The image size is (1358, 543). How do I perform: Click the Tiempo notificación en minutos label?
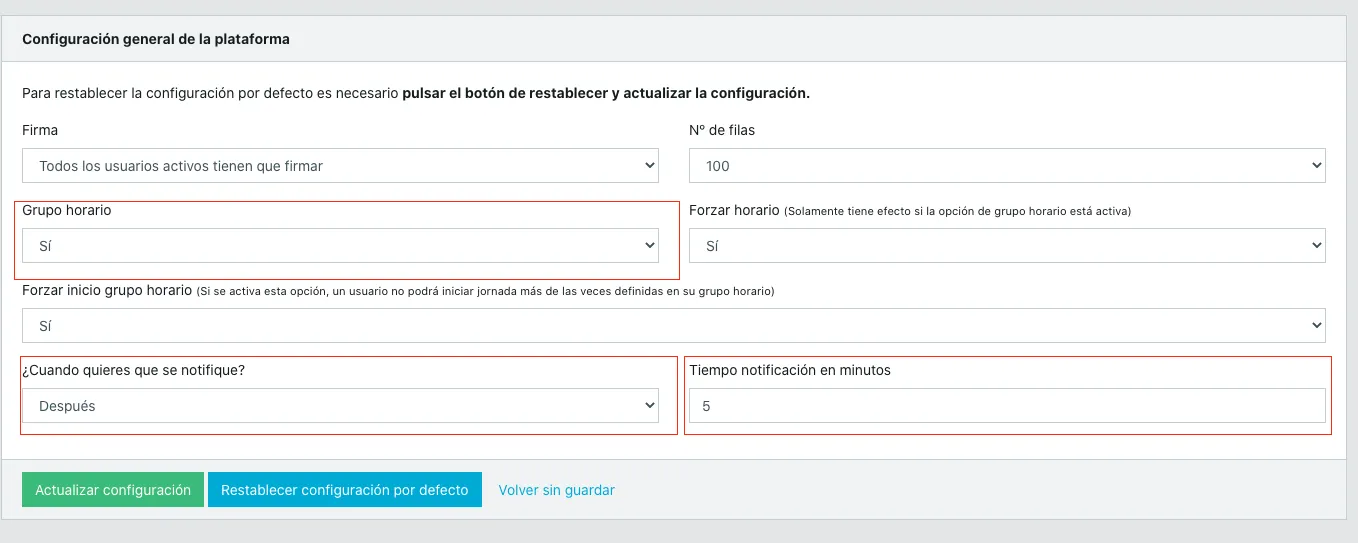pyautogui.click(x=789, y=370)
